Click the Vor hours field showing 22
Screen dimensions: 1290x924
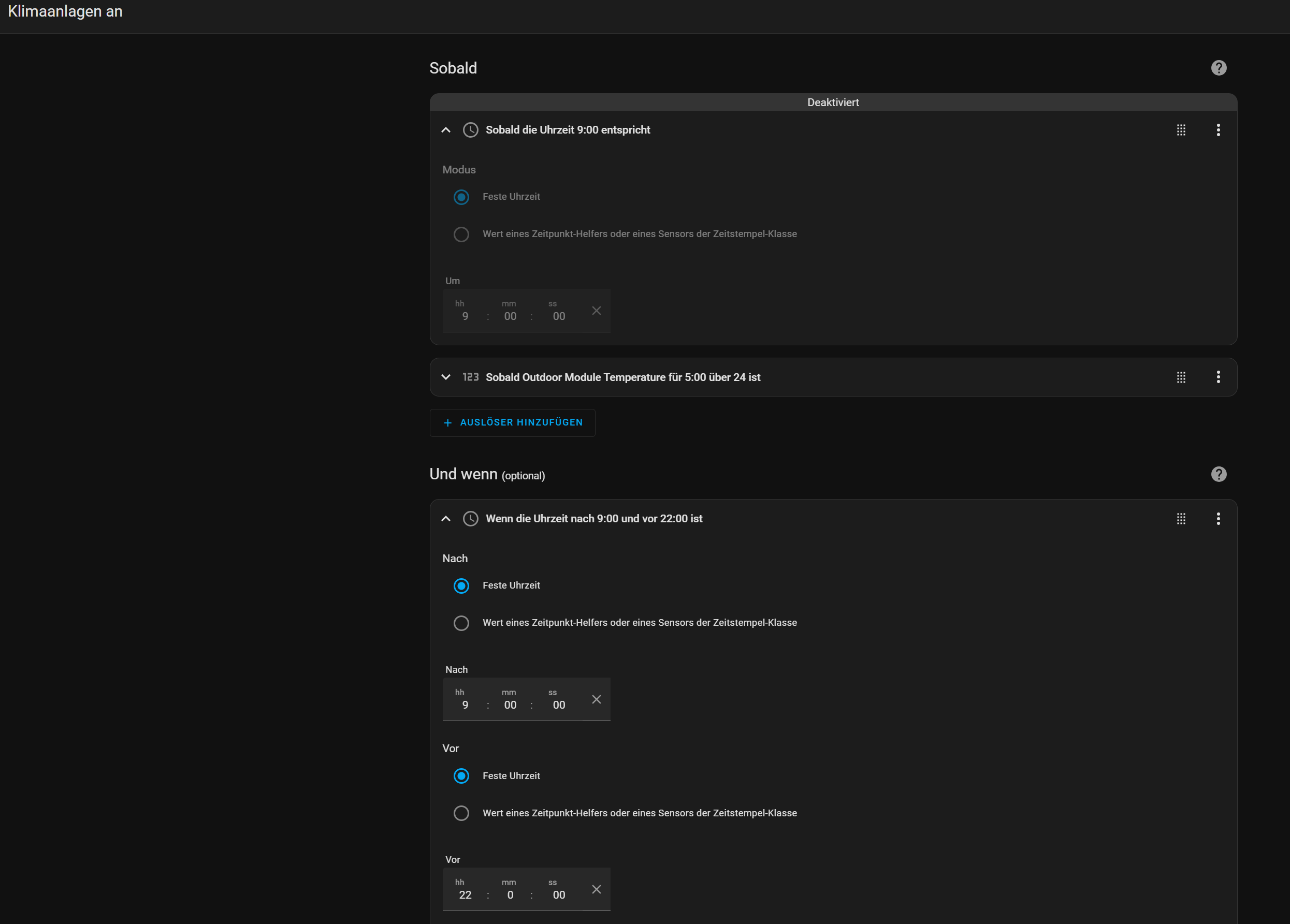click(465, 895)
